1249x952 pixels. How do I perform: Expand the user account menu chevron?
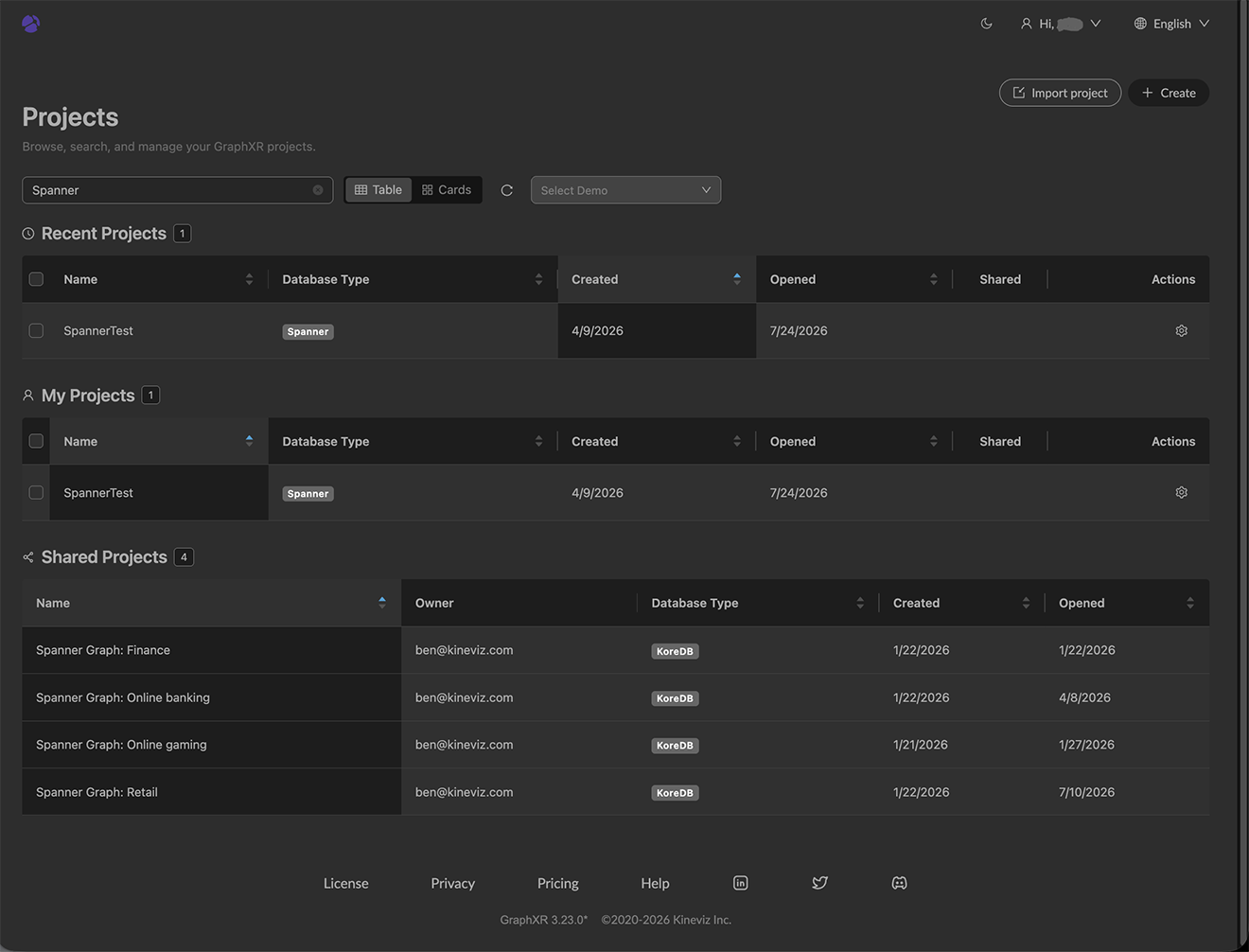coord(1096,24)
